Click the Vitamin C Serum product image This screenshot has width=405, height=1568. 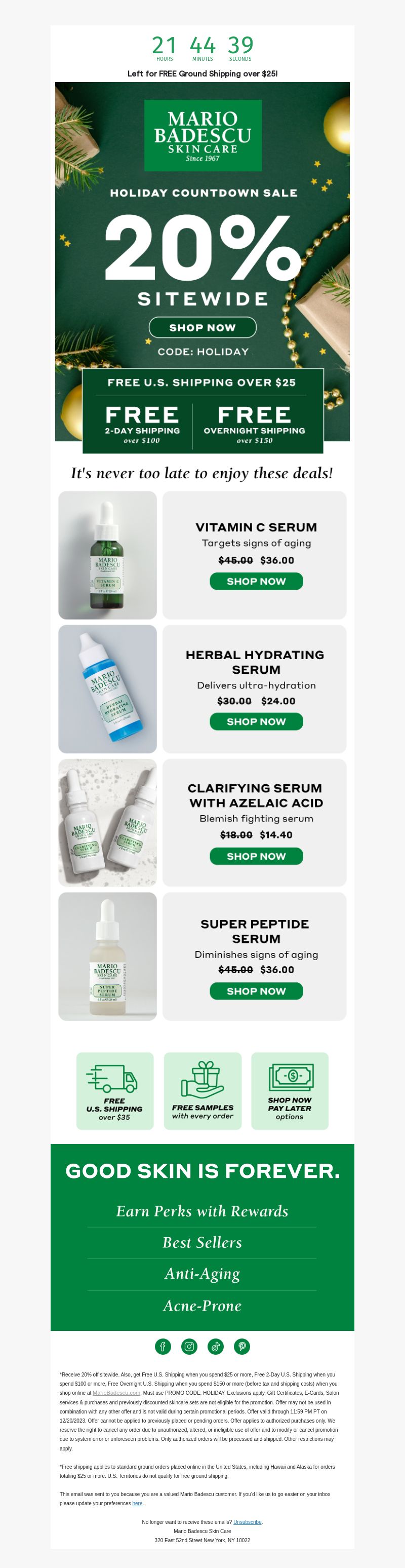pyautogui.click(x=108, y=555)
